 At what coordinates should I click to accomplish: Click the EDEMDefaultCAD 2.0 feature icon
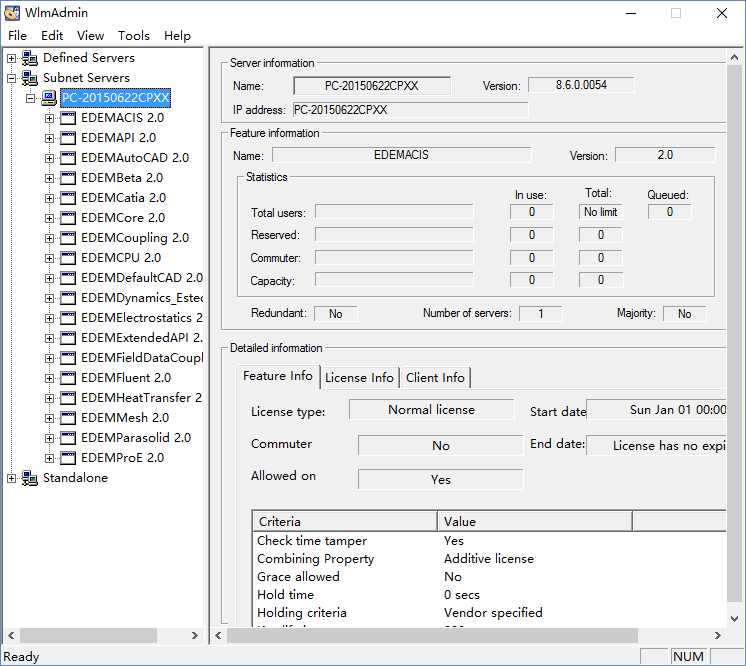68,278
